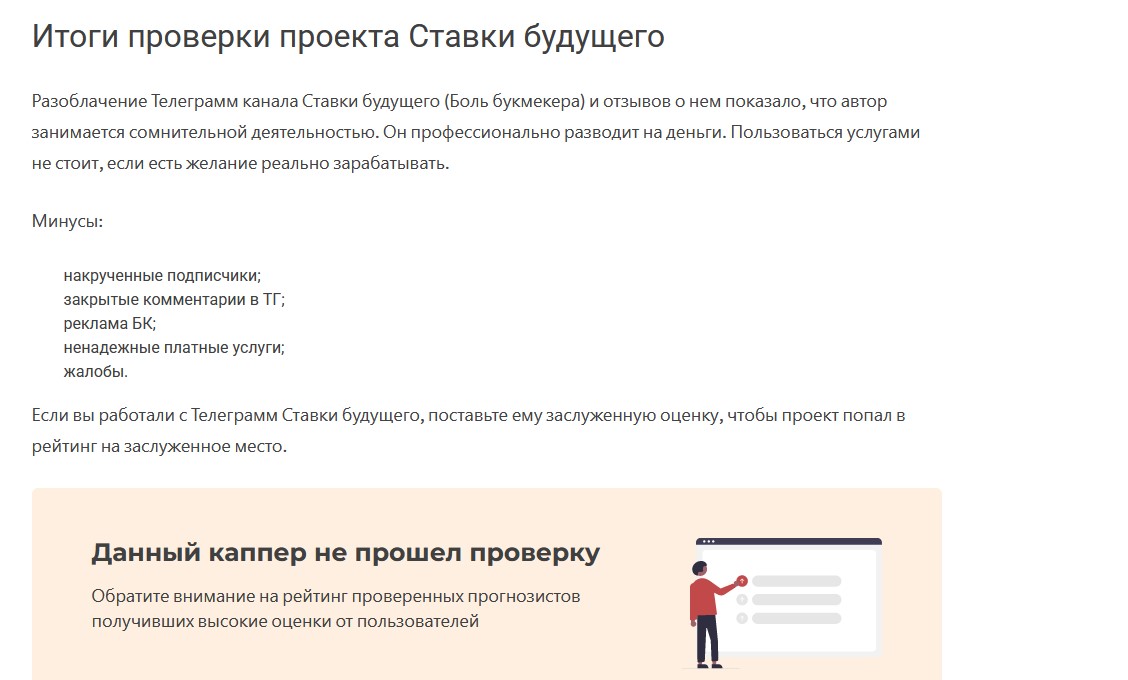Click the top gray bar in illustration

(796, 581)
